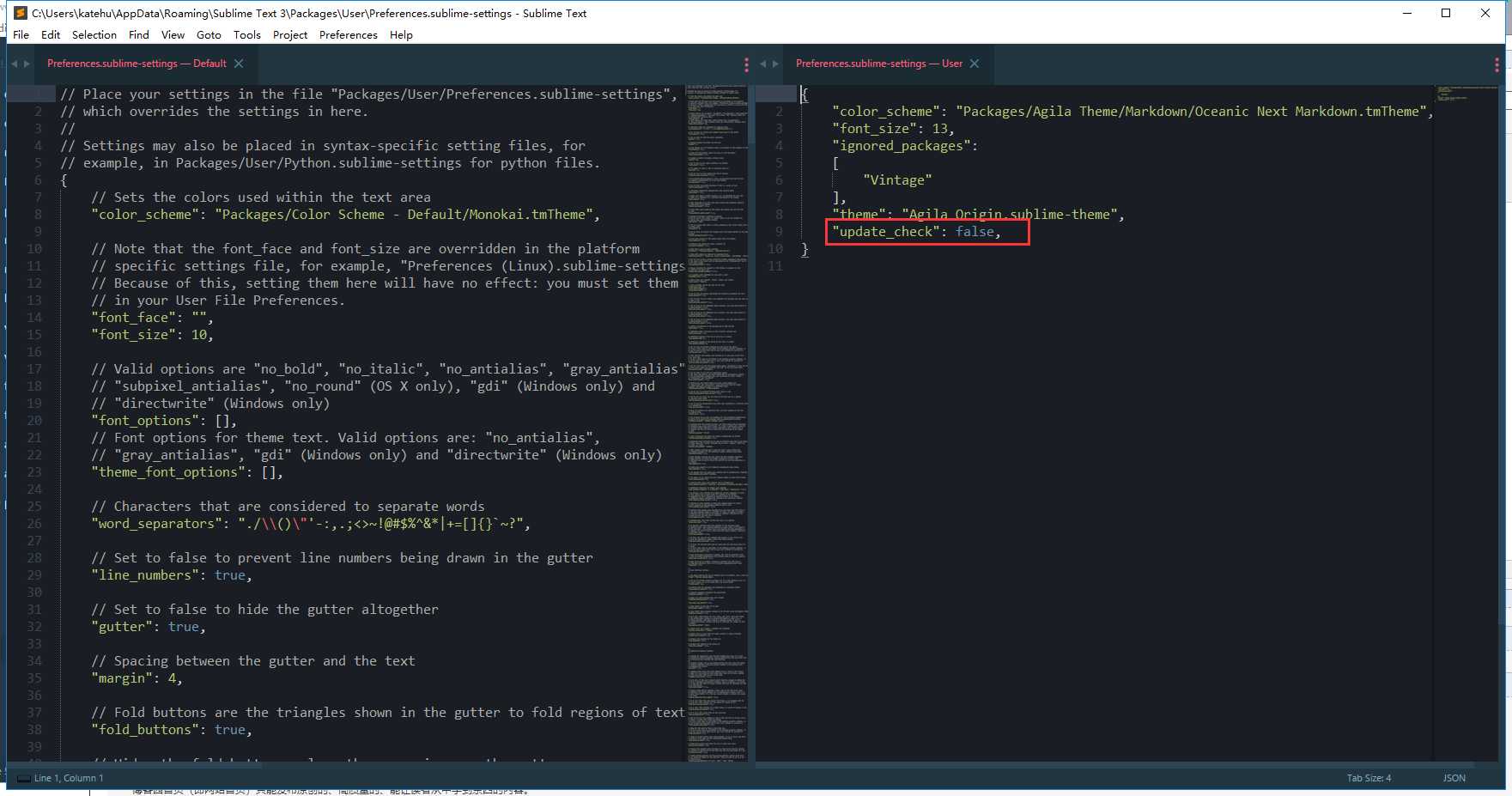The width and height of the screenshot is (1512, 796).
Task: Minimize the Sublime Text window
Action: 1407,13
